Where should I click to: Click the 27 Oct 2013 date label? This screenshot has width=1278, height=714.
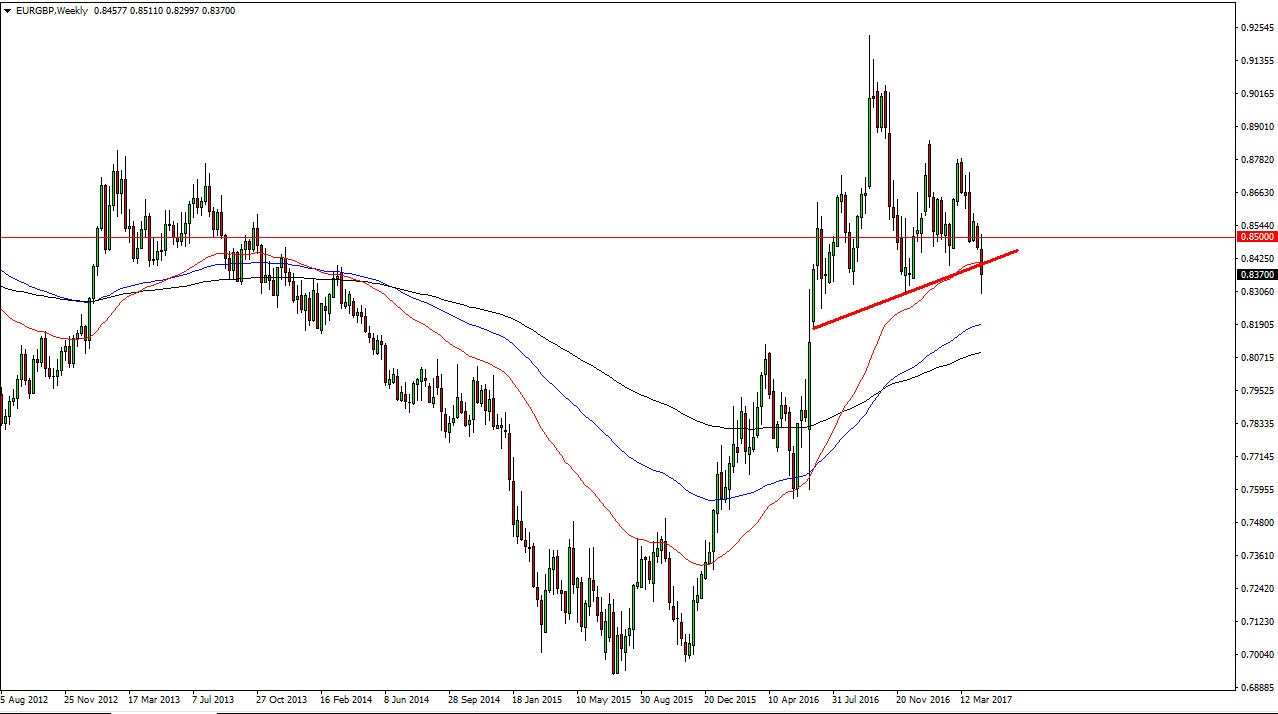tap(281, 700)
